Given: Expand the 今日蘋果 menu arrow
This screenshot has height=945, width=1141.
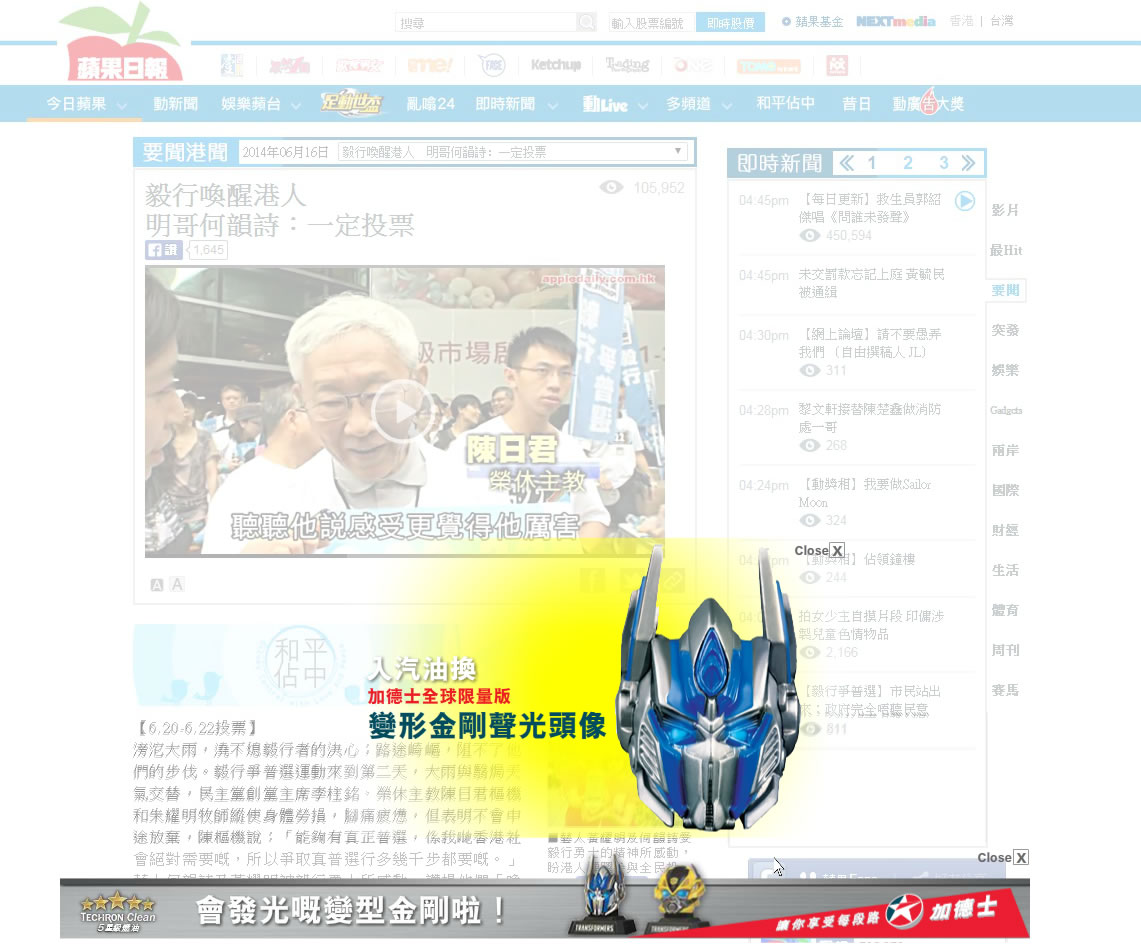Looking at the screenshot, I should [x=122, y=105].
